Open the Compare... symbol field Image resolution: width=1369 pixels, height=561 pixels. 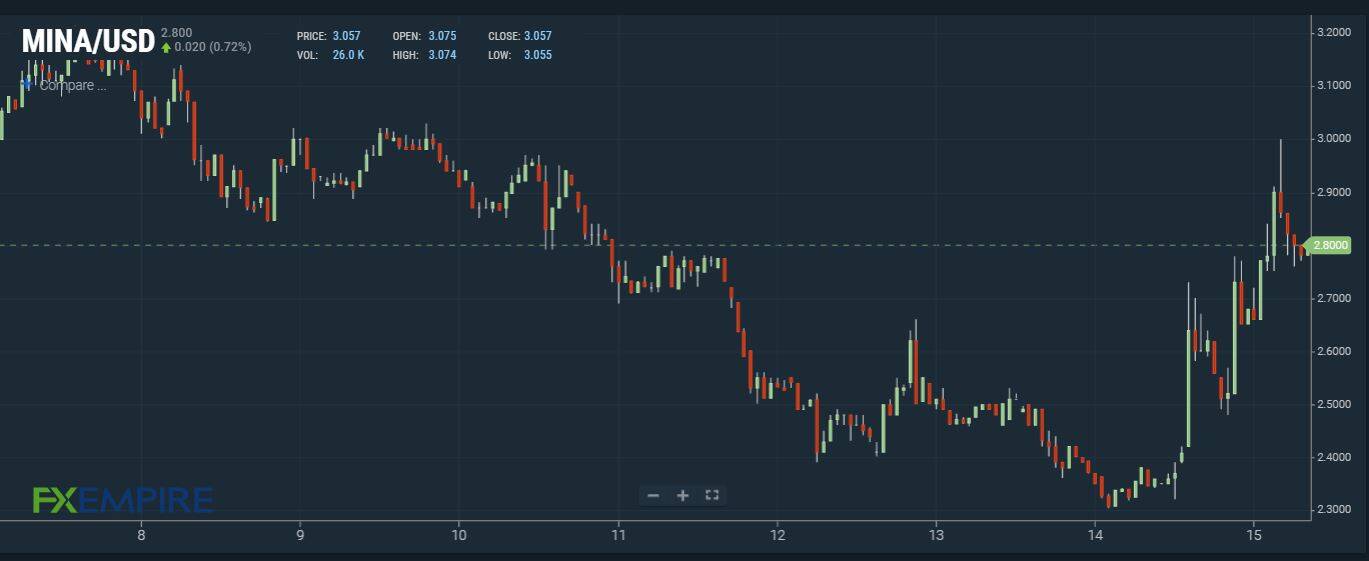coord(72,86)
